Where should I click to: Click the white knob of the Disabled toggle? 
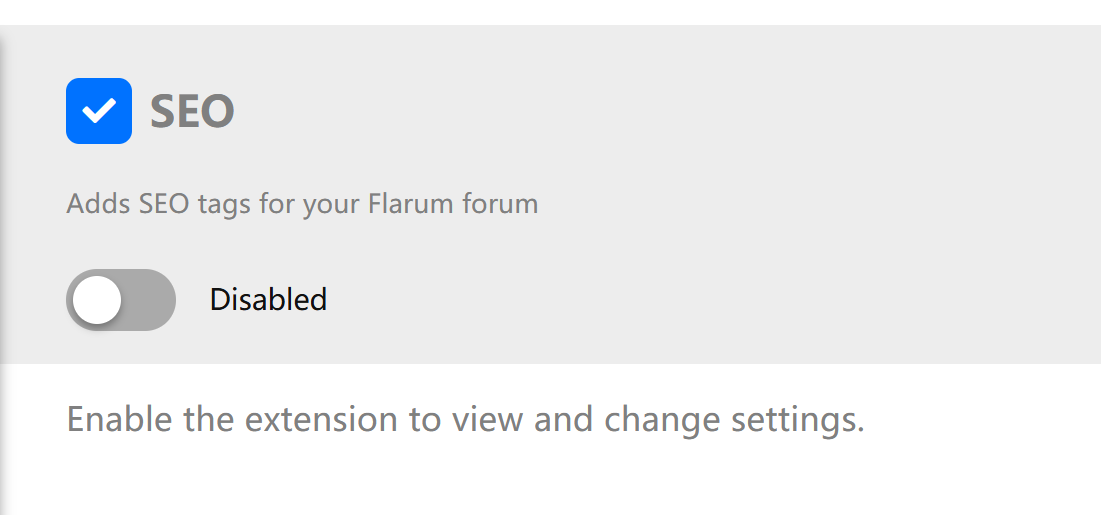pos(96,300)
